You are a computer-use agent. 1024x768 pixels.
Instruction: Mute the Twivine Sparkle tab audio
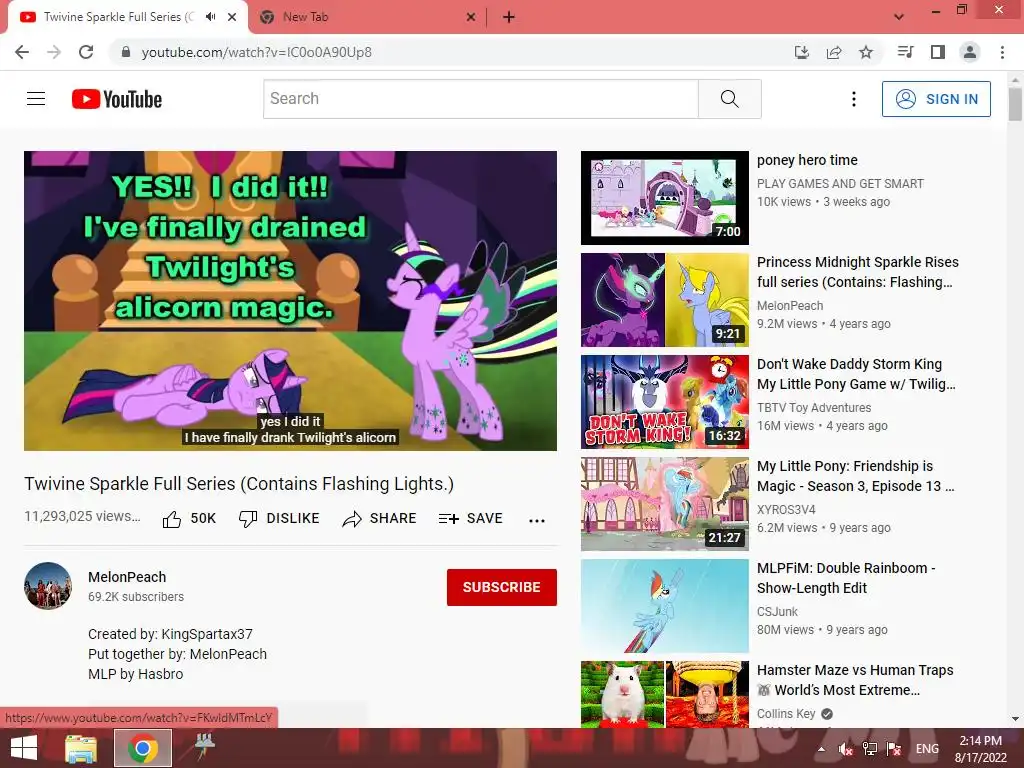(x=210, y=17)
